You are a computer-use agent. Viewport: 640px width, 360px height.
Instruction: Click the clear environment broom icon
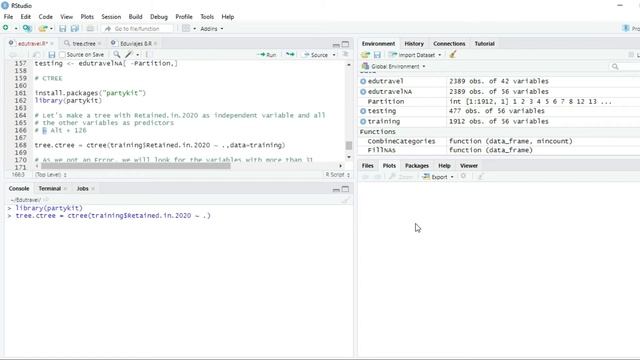pos(453,54)
